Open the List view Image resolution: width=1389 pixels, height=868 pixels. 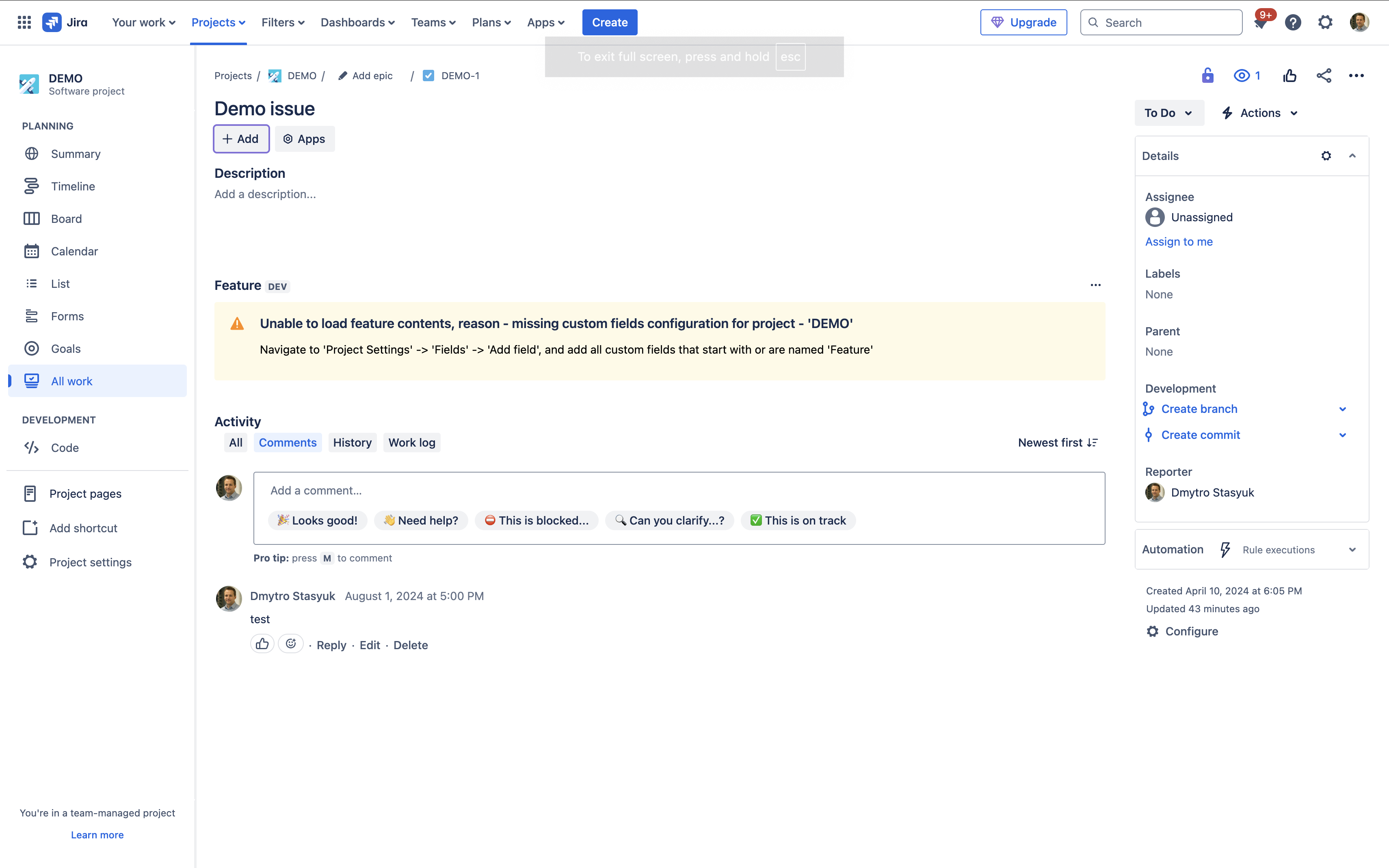[x=97, y=284]
